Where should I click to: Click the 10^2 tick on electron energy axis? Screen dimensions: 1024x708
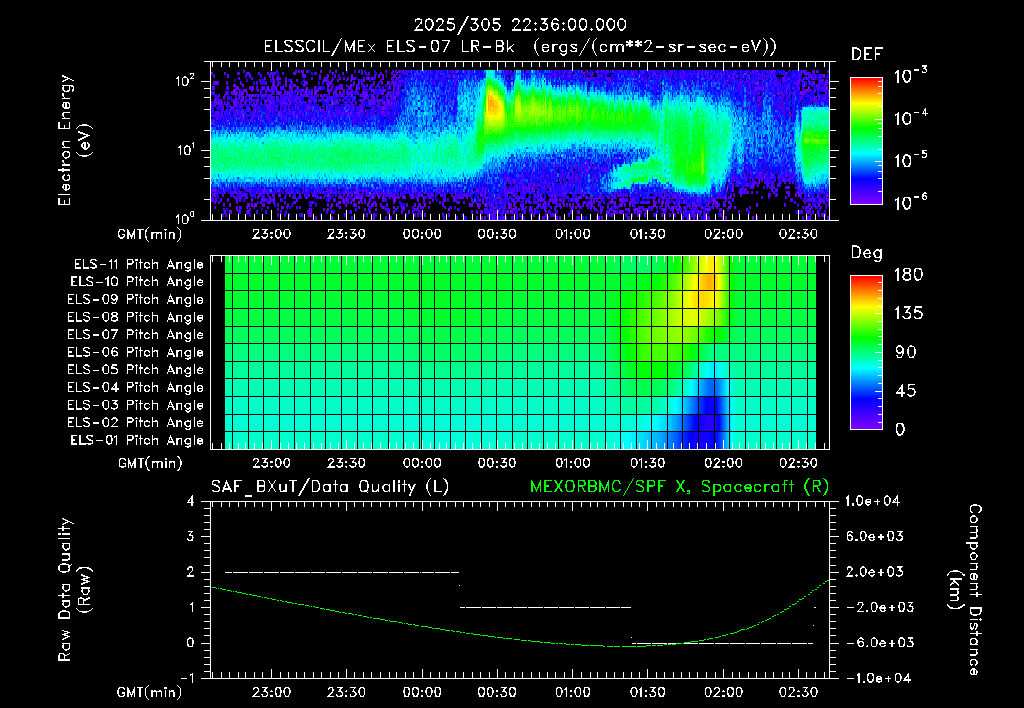pyautogui.click(x=185, y=81)
